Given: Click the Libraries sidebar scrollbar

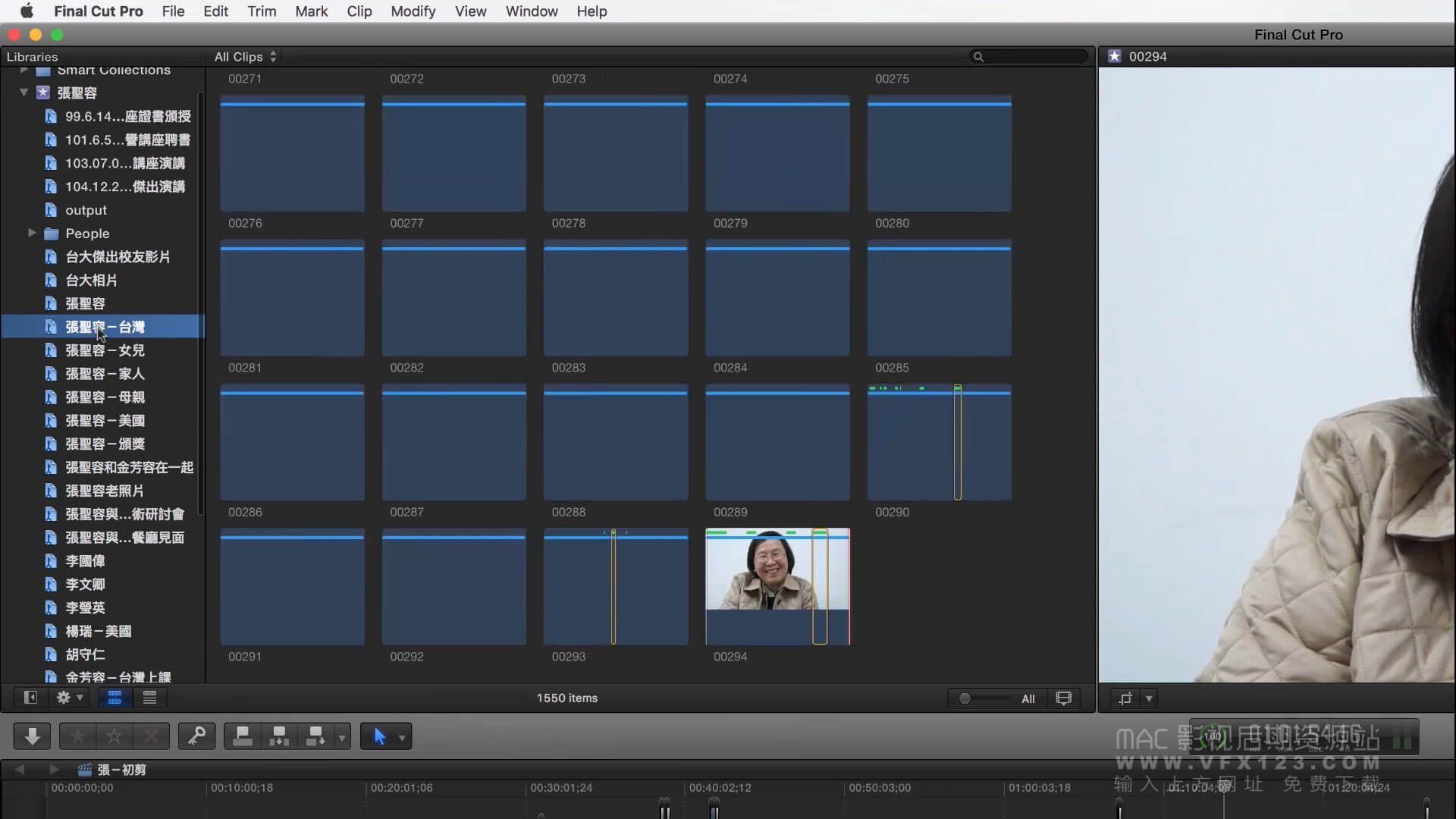Looking at the screenshot, I should click(x=201, y=303).
